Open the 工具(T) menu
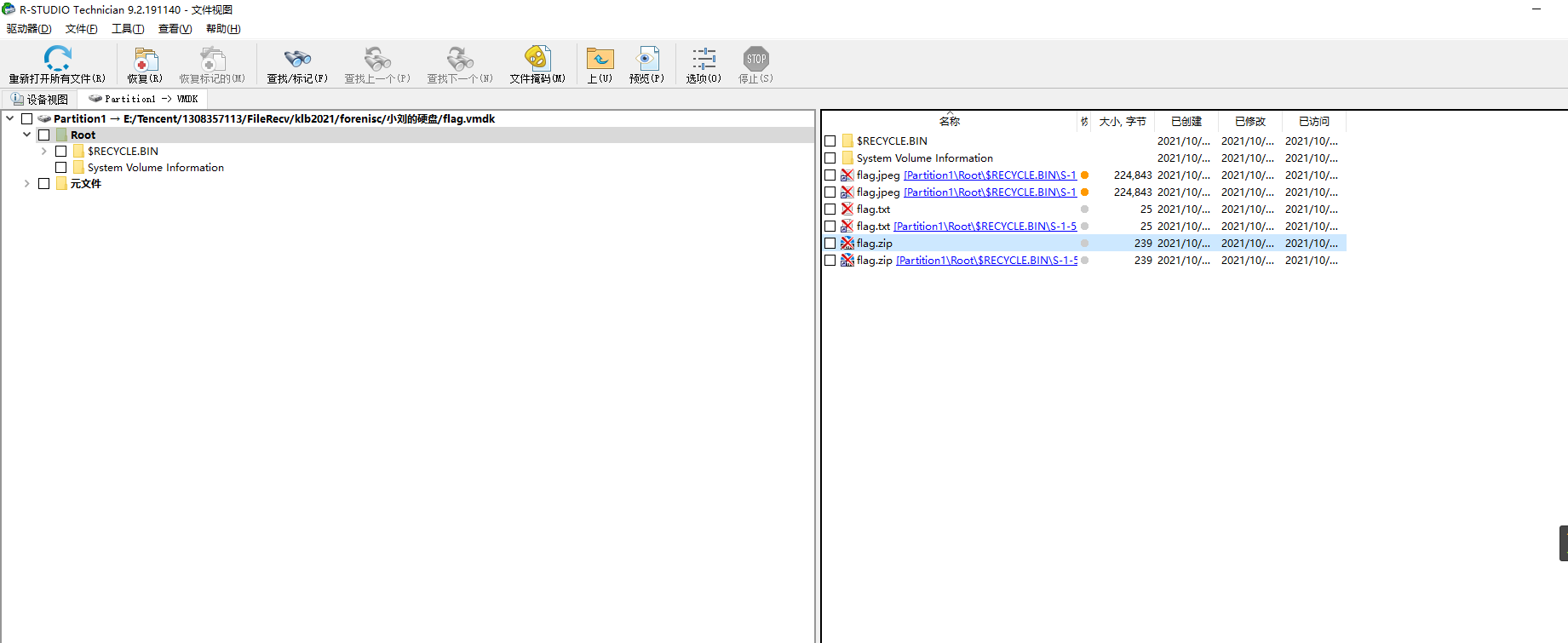 click(x=128, y=29)
